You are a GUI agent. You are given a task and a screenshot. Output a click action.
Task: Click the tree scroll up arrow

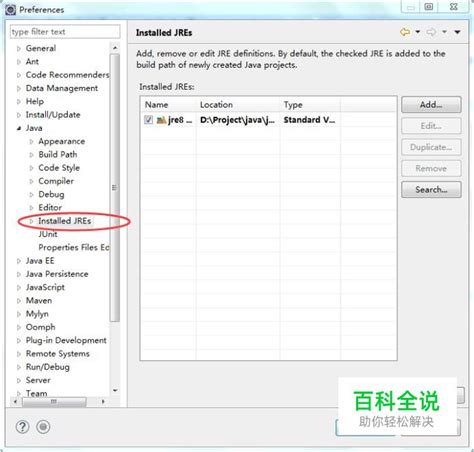point(115,48)
